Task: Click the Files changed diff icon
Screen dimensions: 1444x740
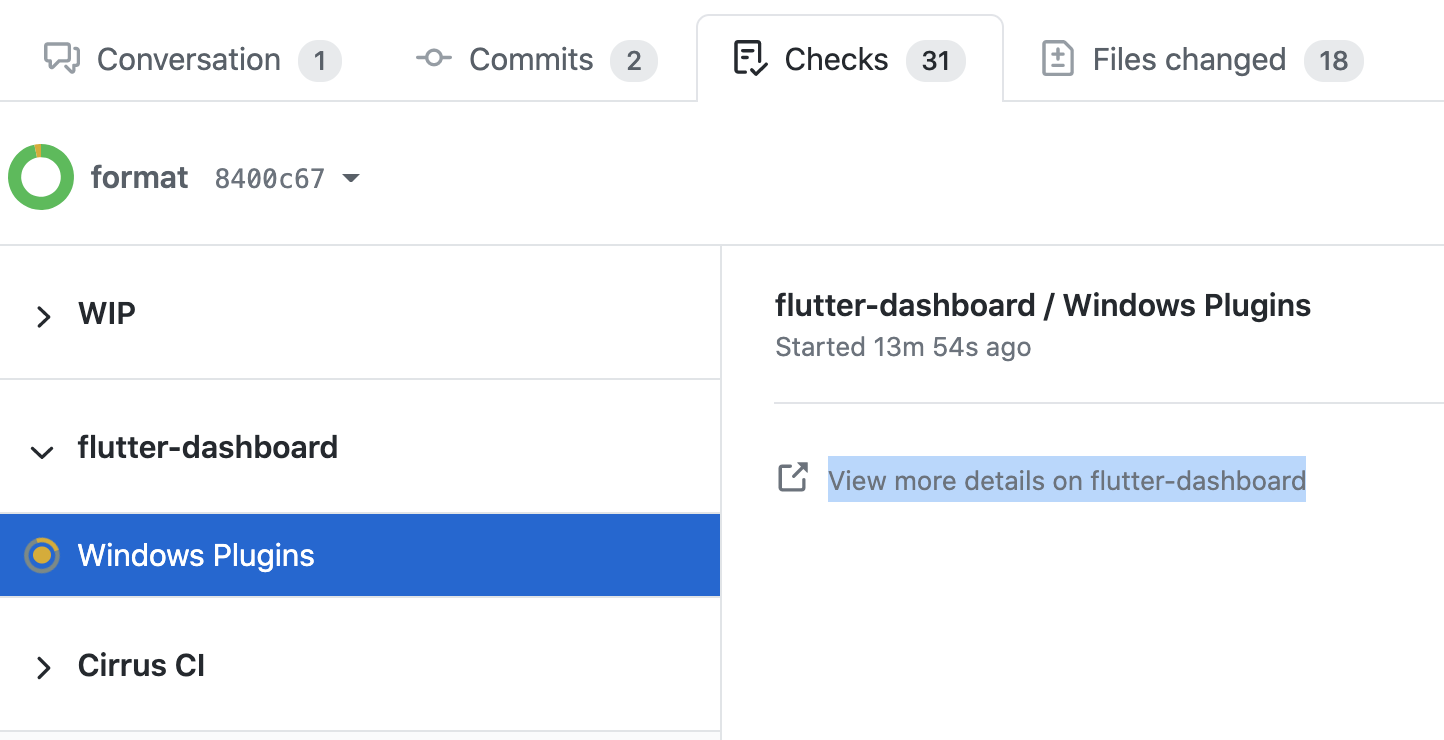Action: tap(1056, 59)
